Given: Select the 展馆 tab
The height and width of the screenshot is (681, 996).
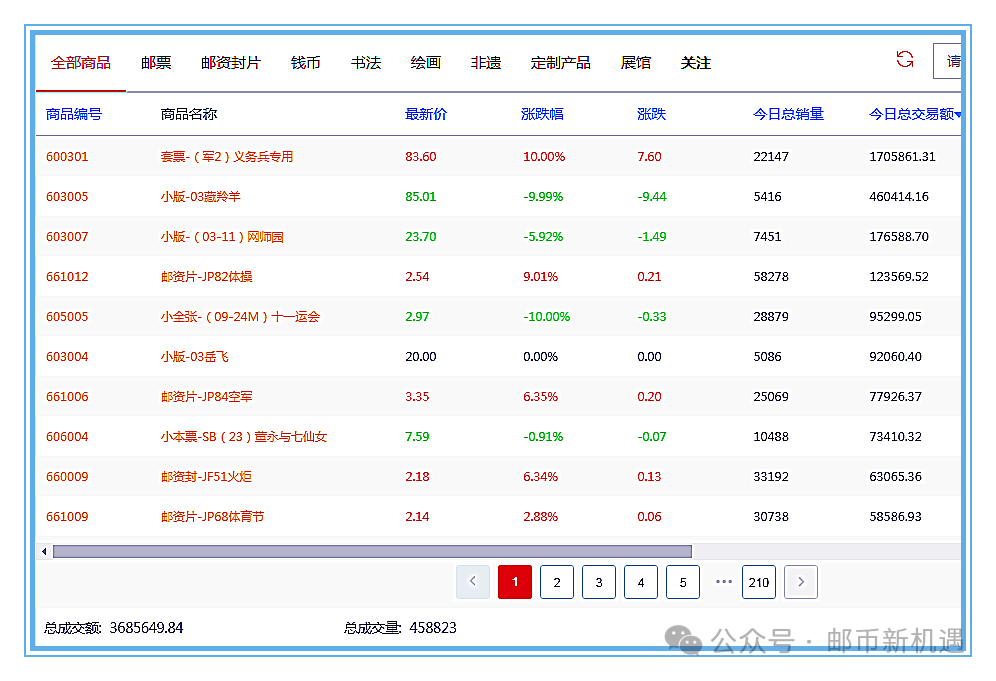Looking at the screenshot, I should pos(635,63).
